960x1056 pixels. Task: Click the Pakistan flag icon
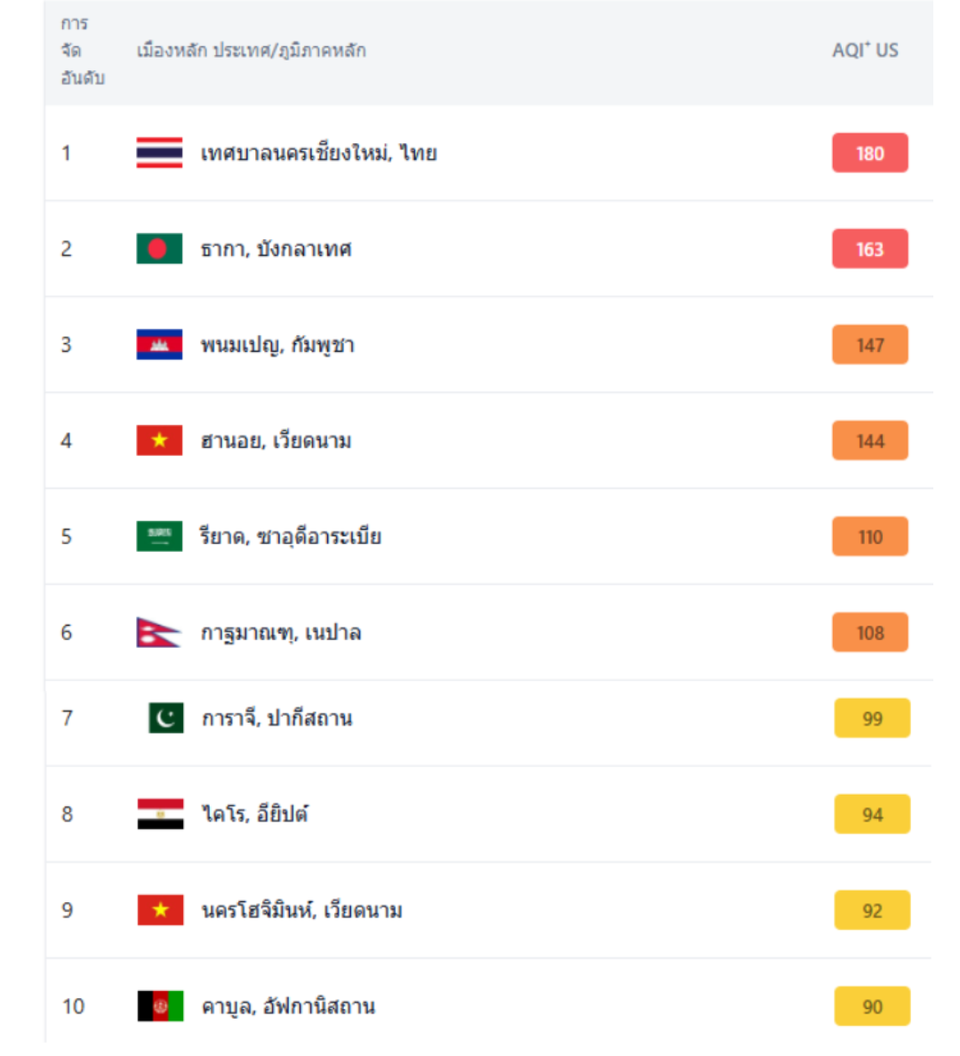(166, 718)
